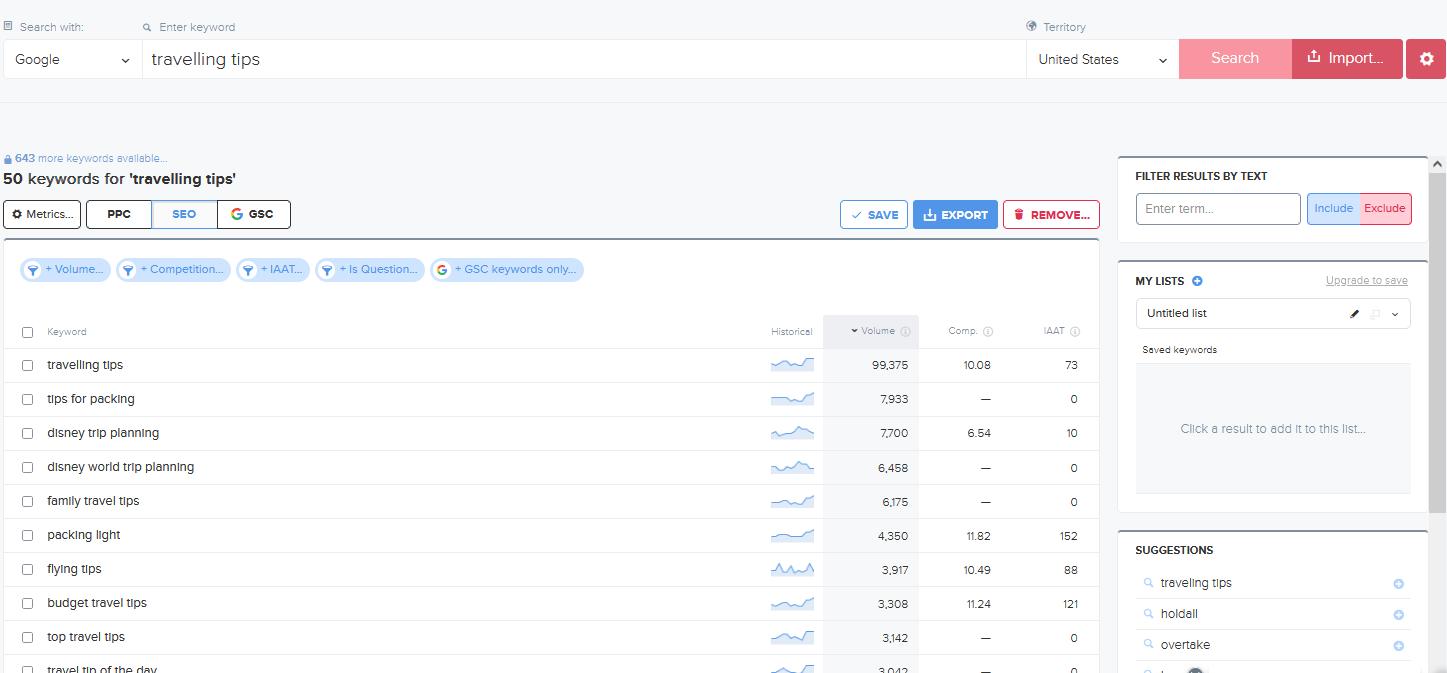View historical trend chart for 'flying tips'
The image size is (1447, 673).
(x=792, y=569)
